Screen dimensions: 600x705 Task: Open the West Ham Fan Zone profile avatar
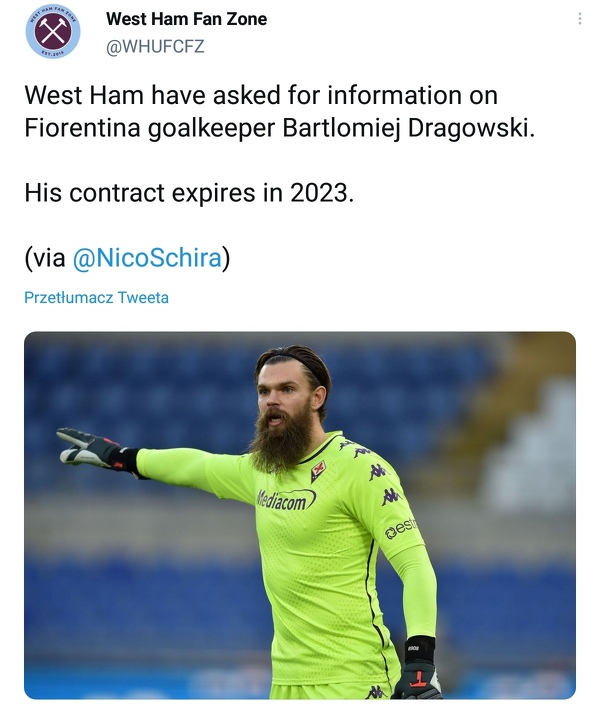point(53,31)
